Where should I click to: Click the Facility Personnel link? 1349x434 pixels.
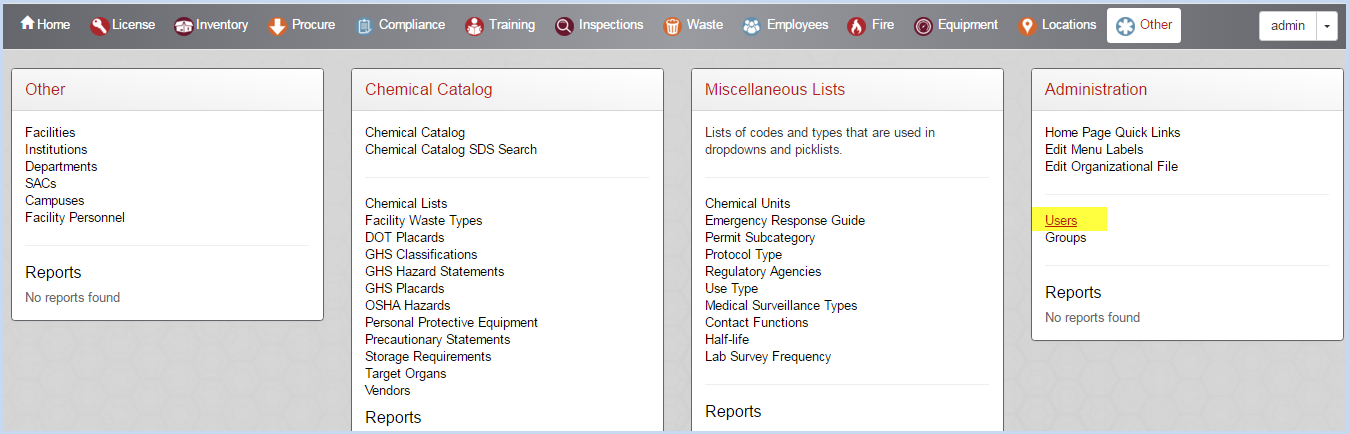(75, 218)
